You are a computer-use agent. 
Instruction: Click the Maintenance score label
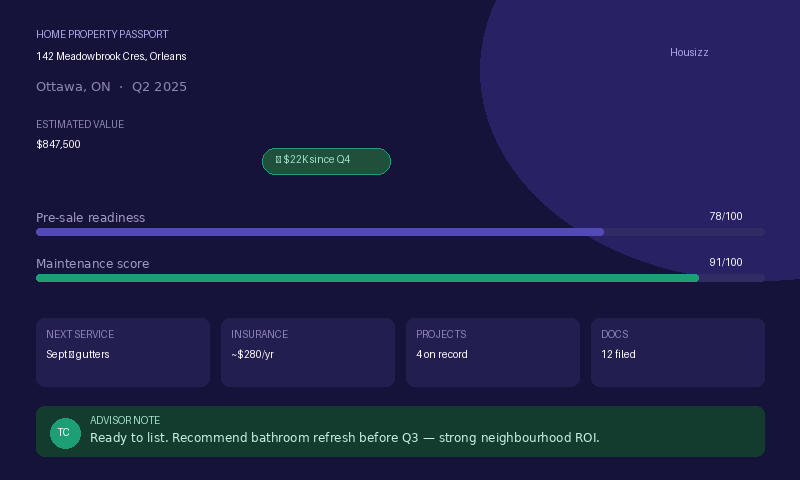93,264
